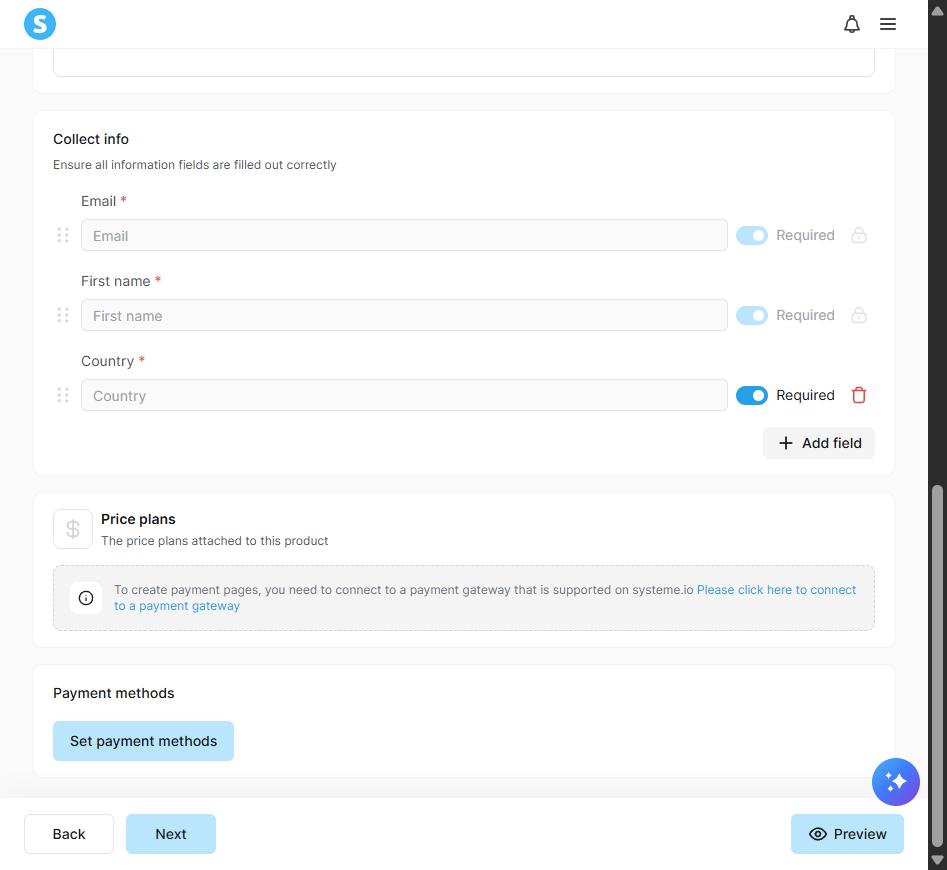Go Back to previous step
The height and width of the screenshot is (870, 947).
coord(69,834)
